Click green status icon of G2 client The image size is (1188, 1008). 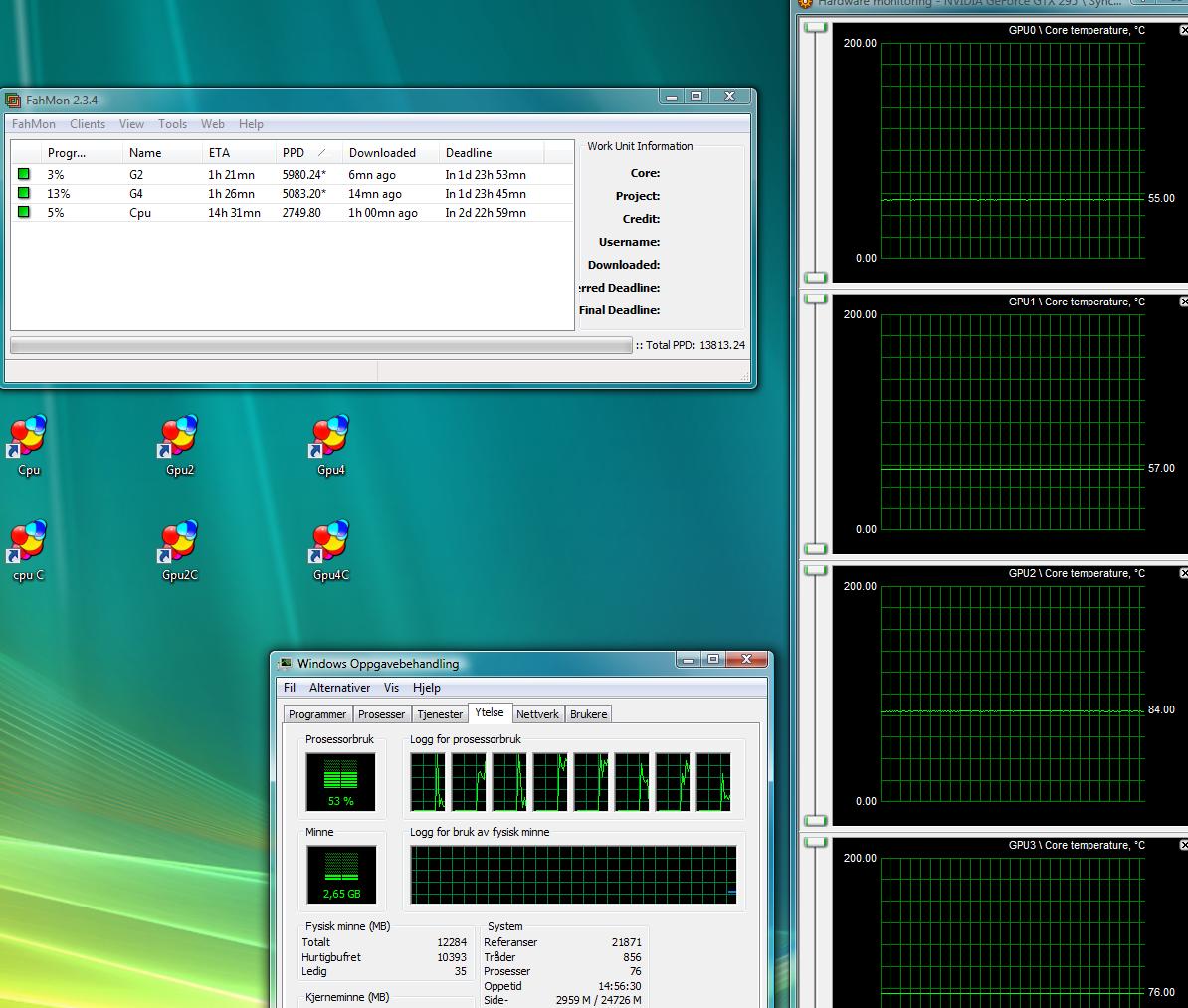click(x=24, y=174)
